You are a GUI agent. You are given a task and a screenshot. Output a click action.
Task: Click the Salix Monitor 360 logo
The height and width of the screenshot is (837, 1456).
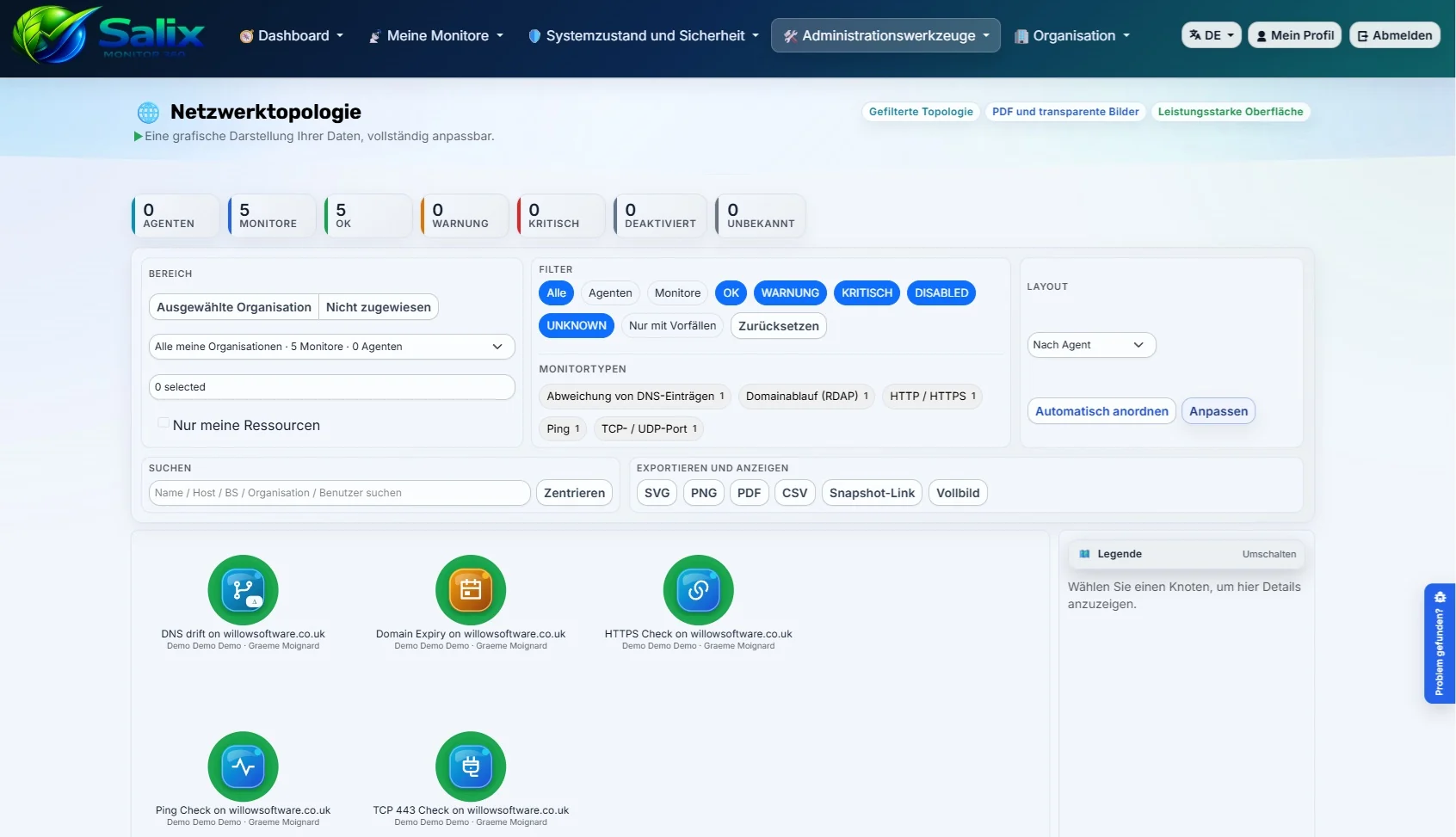tap(108, 35)
